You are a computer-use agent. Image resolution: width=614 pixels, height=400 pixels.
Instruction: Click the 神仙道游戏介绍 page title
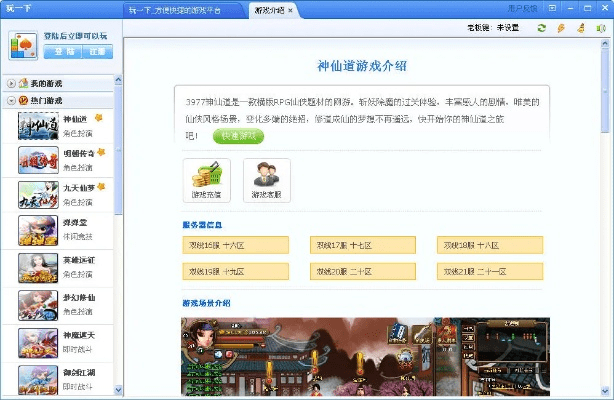point(362,66)
